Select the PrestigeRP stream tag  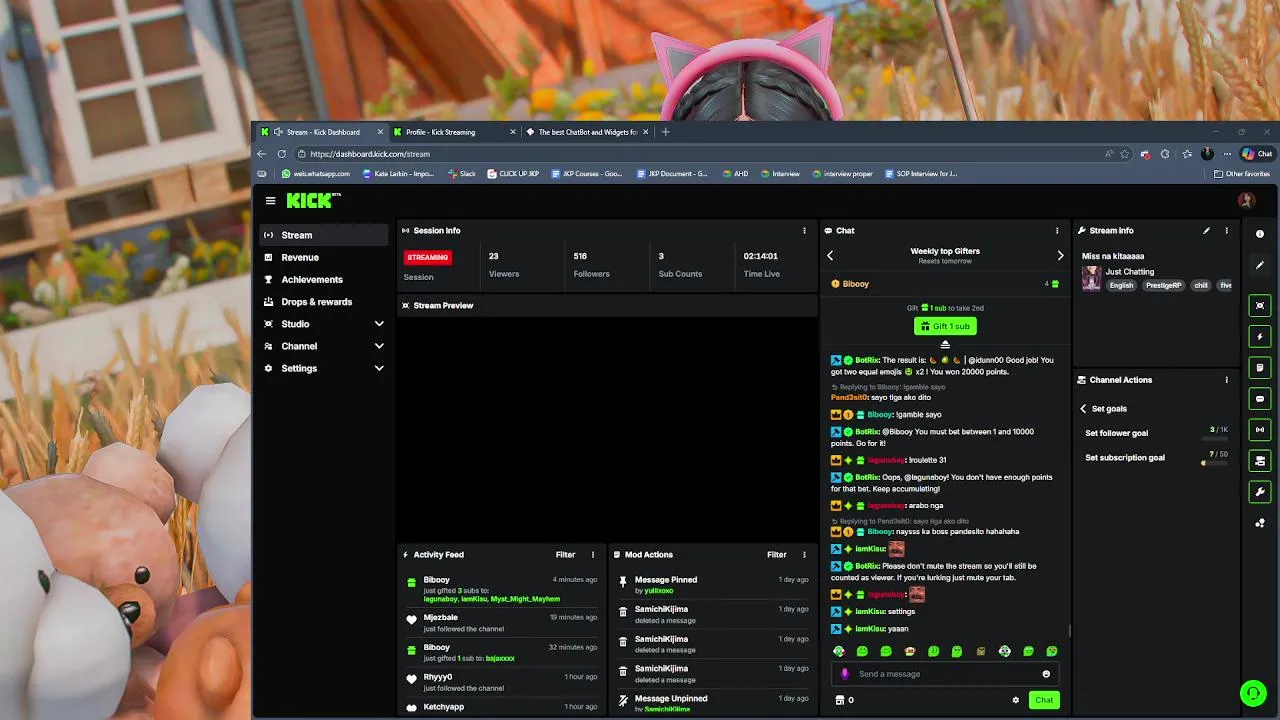click(x=1163, y=286)
